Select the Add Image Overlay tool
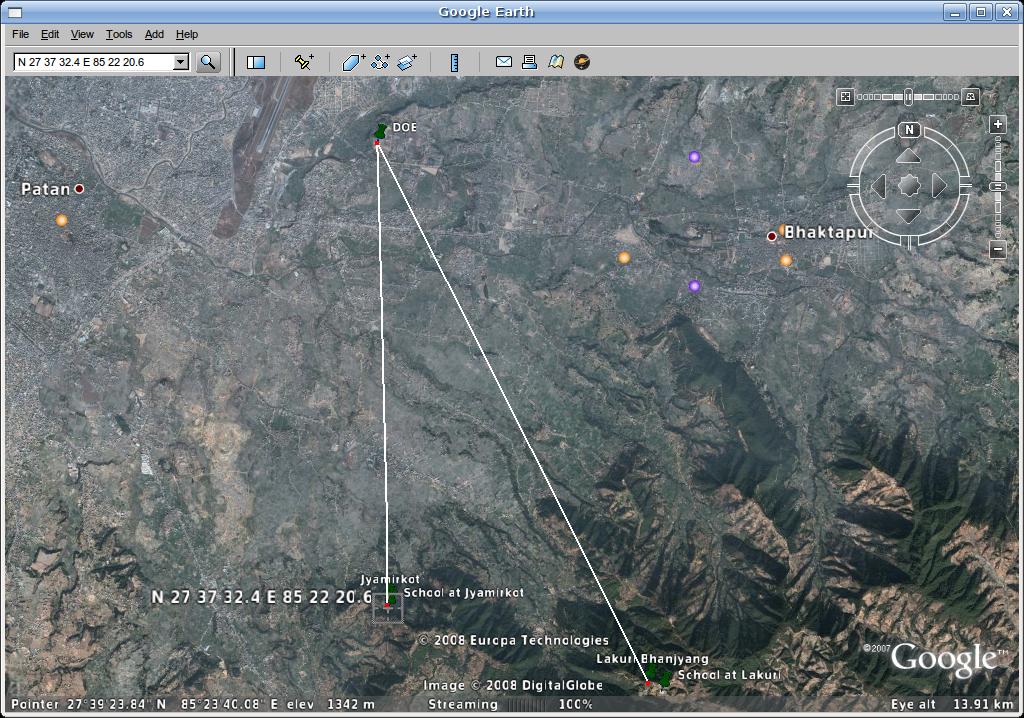The width and height of the screenshot is (1024, 718). (x=406, y=62)
